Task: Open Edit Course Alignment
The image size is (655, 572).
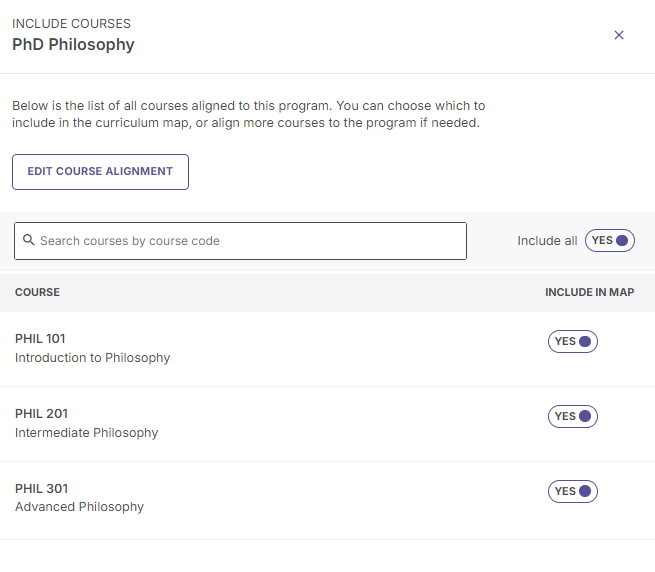Action: pos(100,172)
